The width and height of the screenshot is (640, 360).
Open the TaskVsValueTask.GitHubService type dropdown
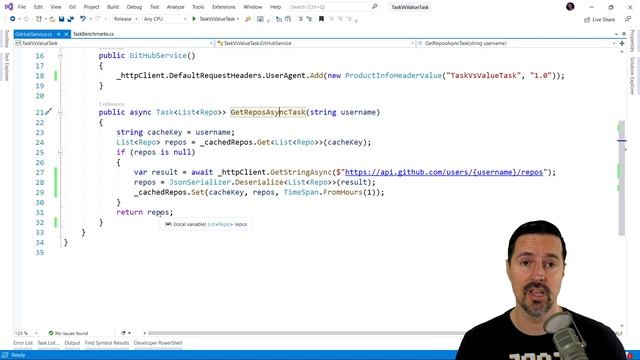tap(315, 43)
